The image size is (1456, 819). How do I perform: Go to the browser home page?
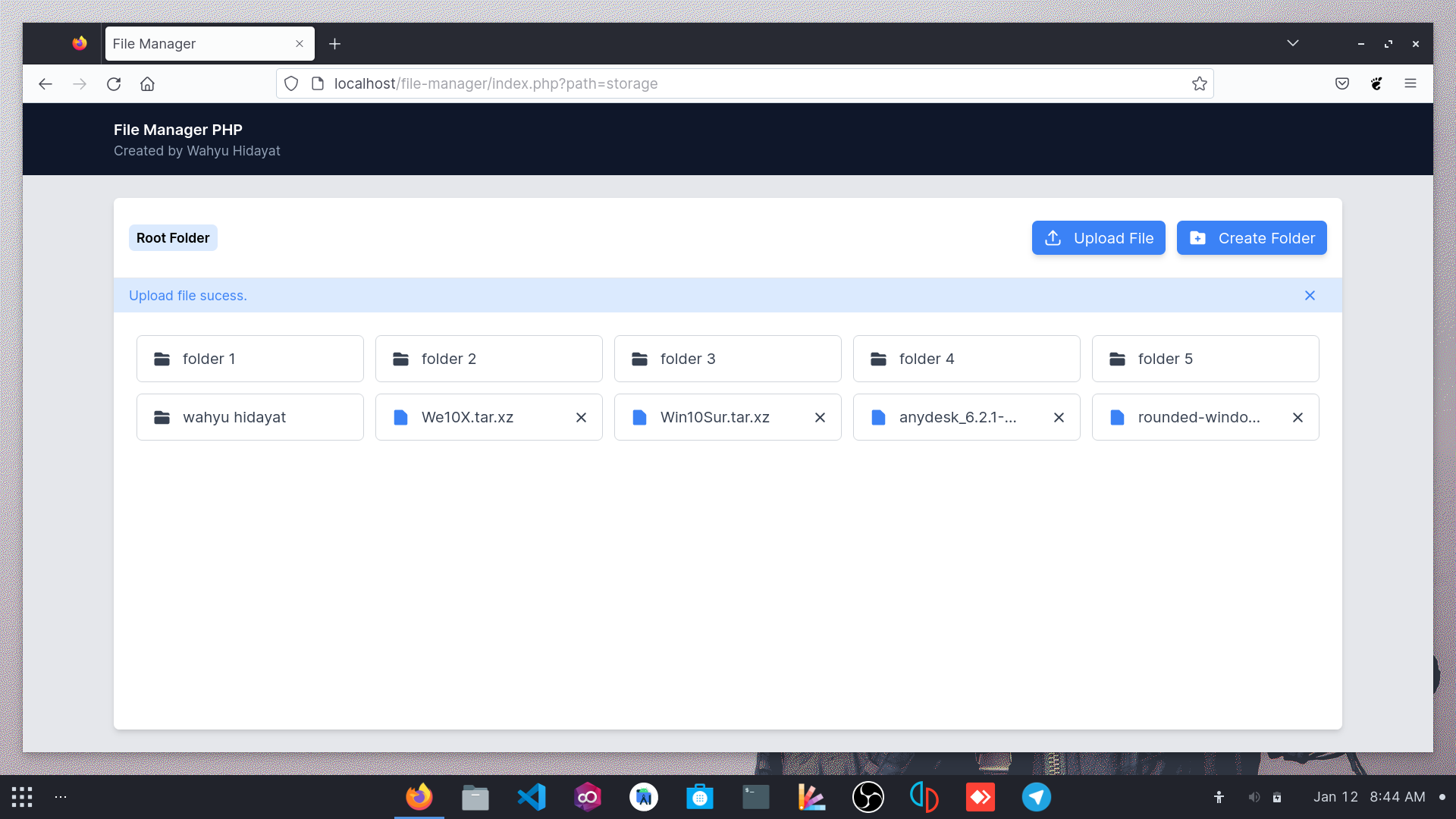point(147,84)
